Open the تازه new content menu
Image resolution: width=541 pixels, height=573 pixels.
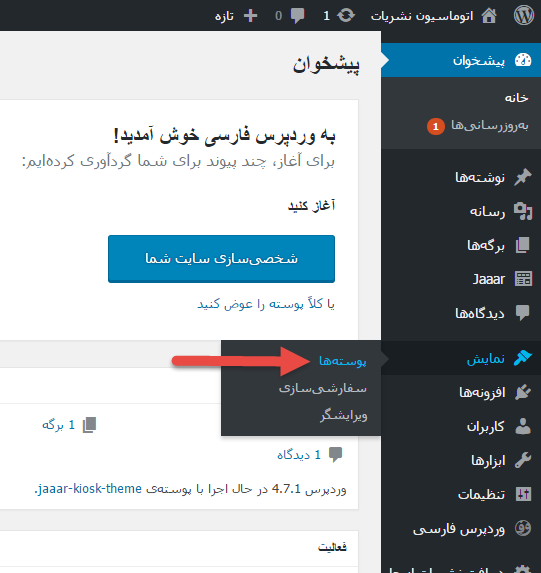(224, 16)
